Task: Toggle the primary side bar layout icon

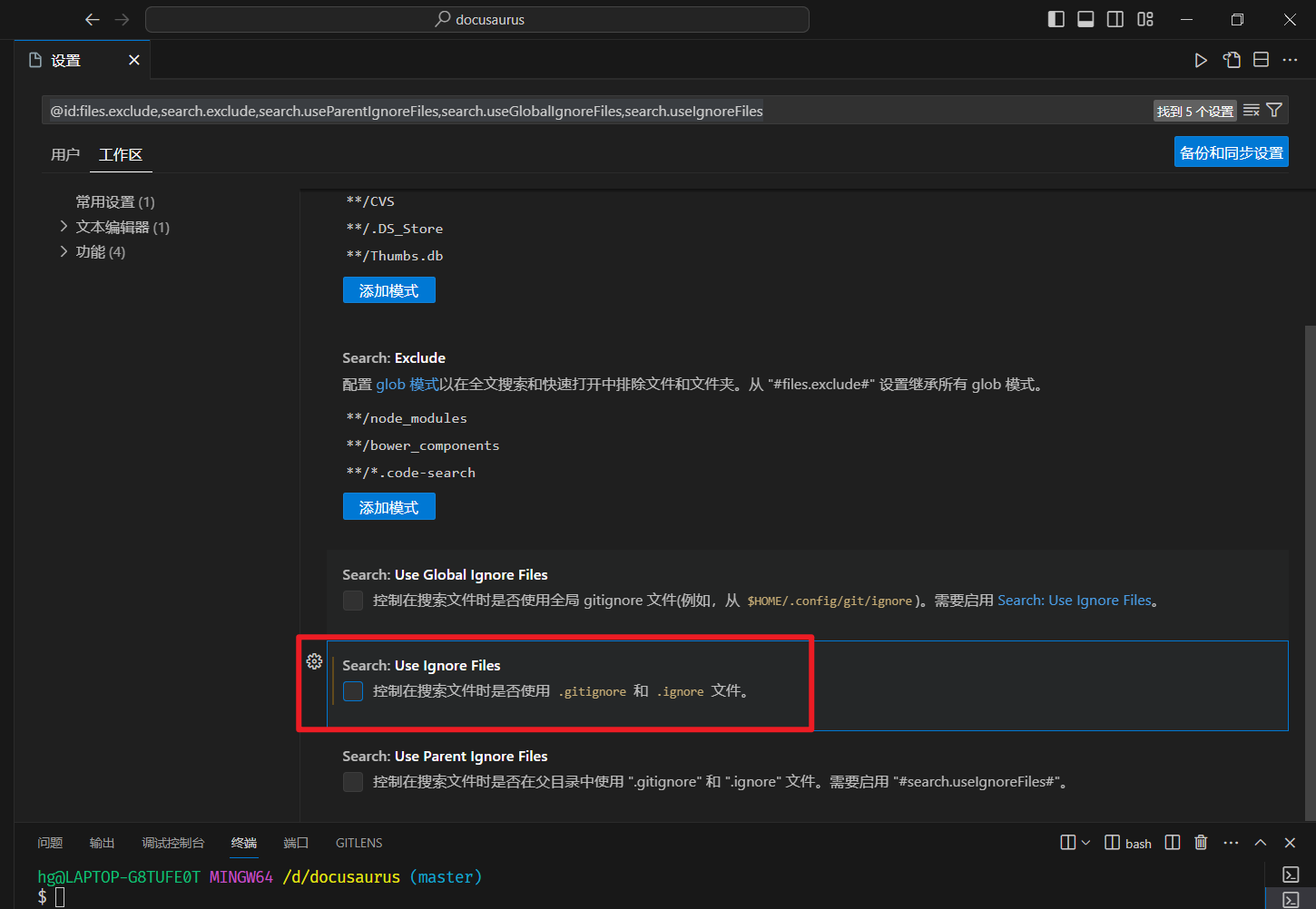Action: [1056, 19]
